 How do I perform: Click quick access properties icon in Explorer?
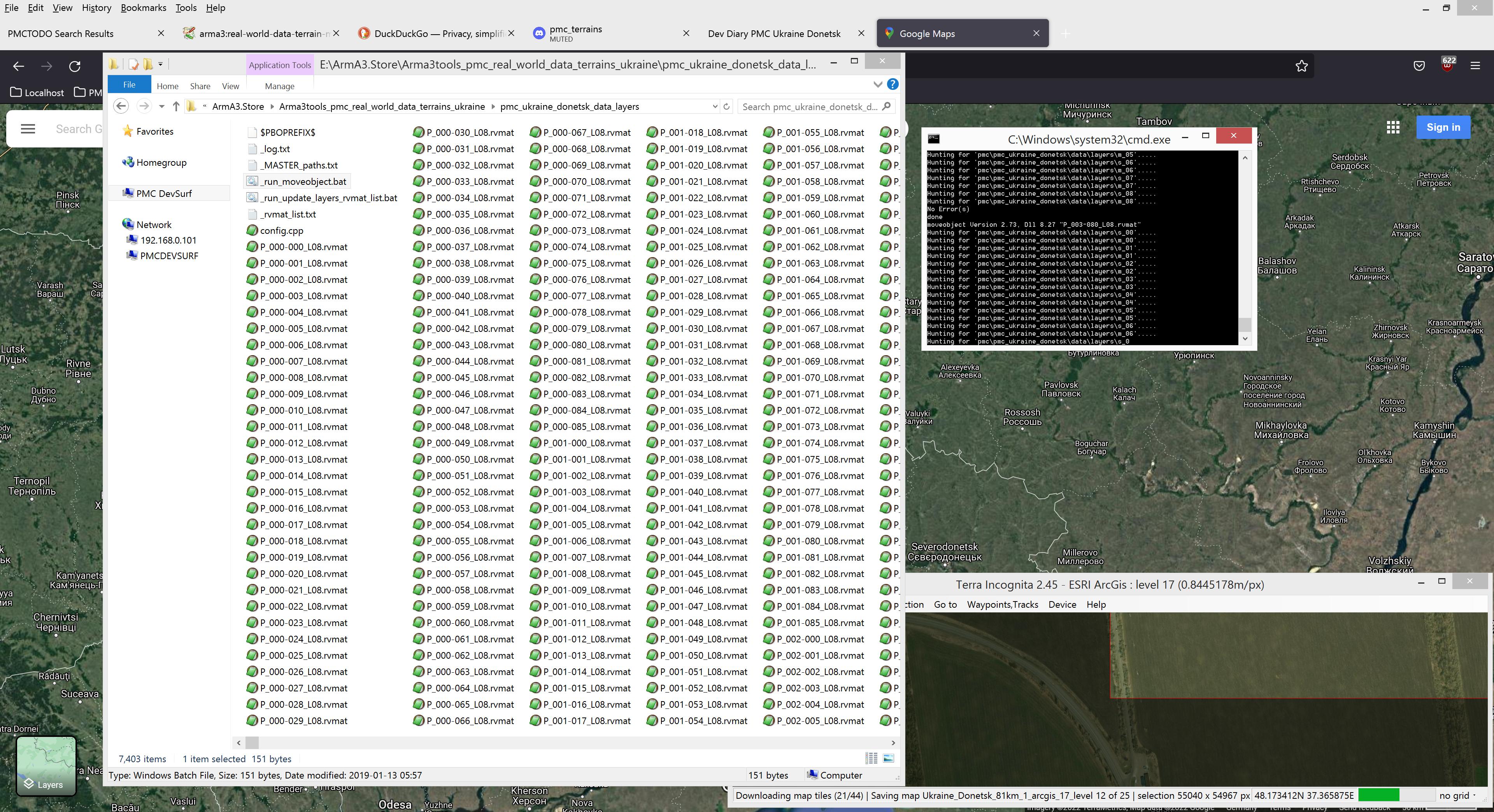tap(134, 64)
